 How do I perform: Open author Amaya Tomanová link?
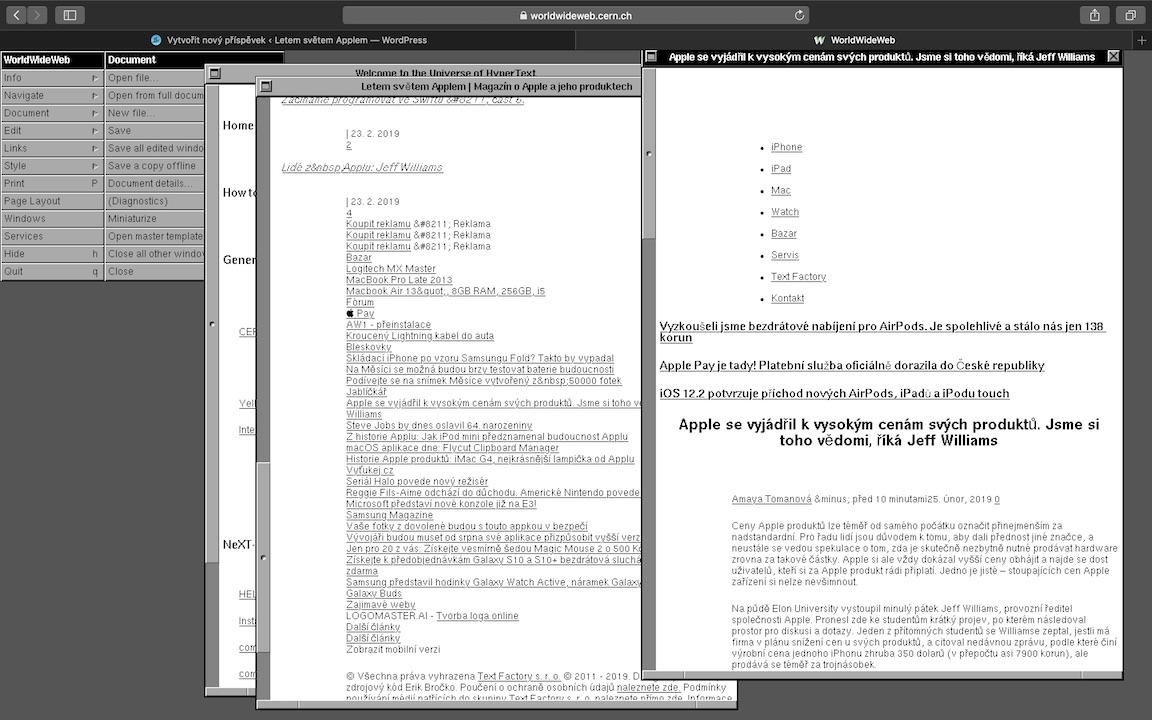(x=771, y=499)
